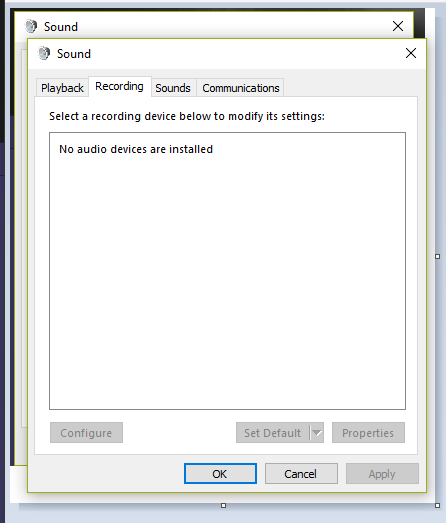Click the Apply button

[382, 474]
